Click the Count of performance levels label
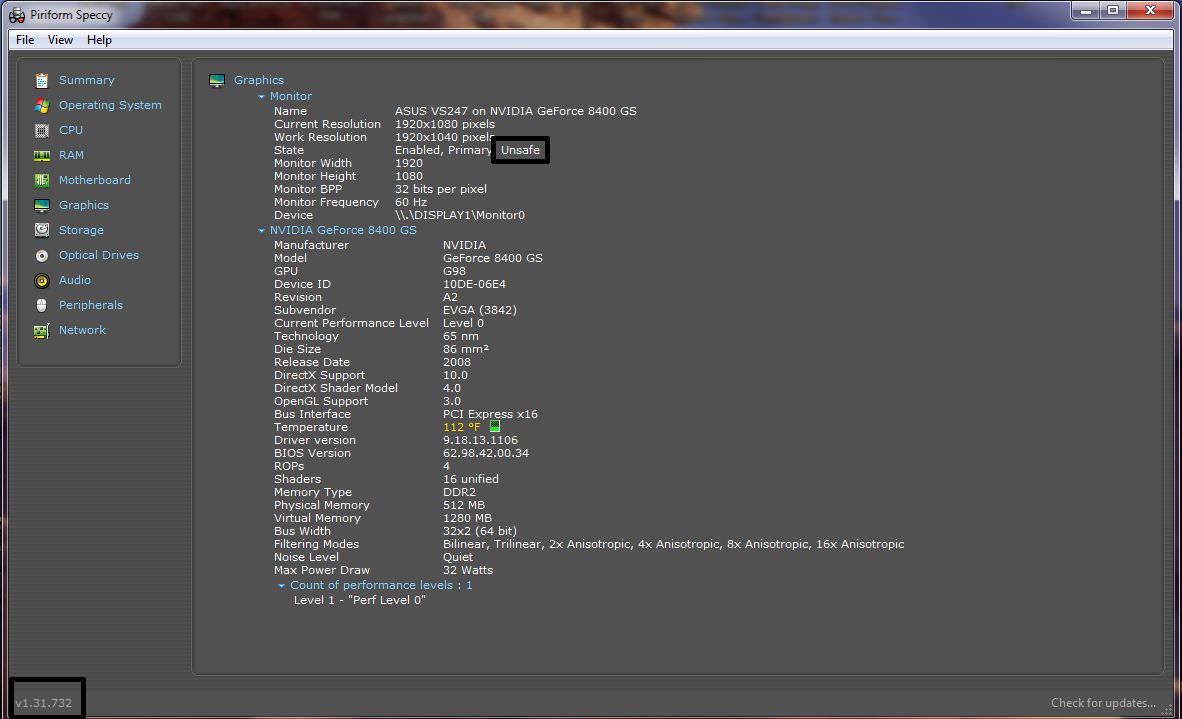The width and height of the screenshot is (1182, 719). point(381,585)
